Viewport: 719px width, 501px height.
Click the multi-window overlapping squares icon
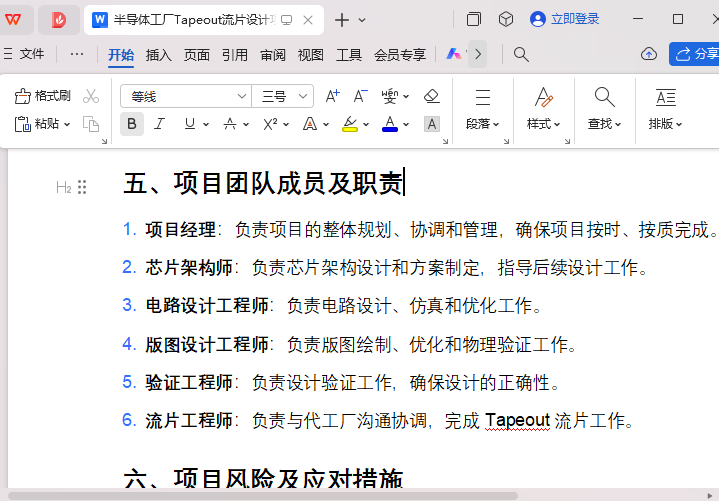point(474,19)
